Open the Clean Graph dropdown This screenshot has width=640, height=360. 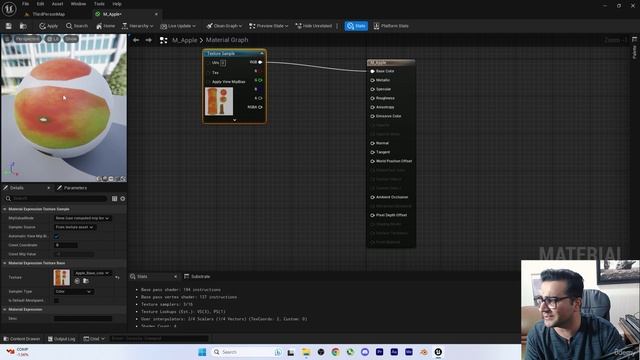point(224,26)
